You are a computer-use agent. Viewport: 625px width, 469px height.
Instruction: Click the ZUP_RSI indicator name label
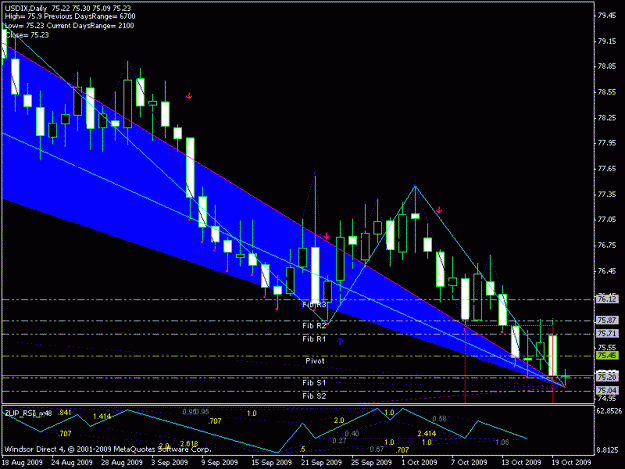point(28,413)
